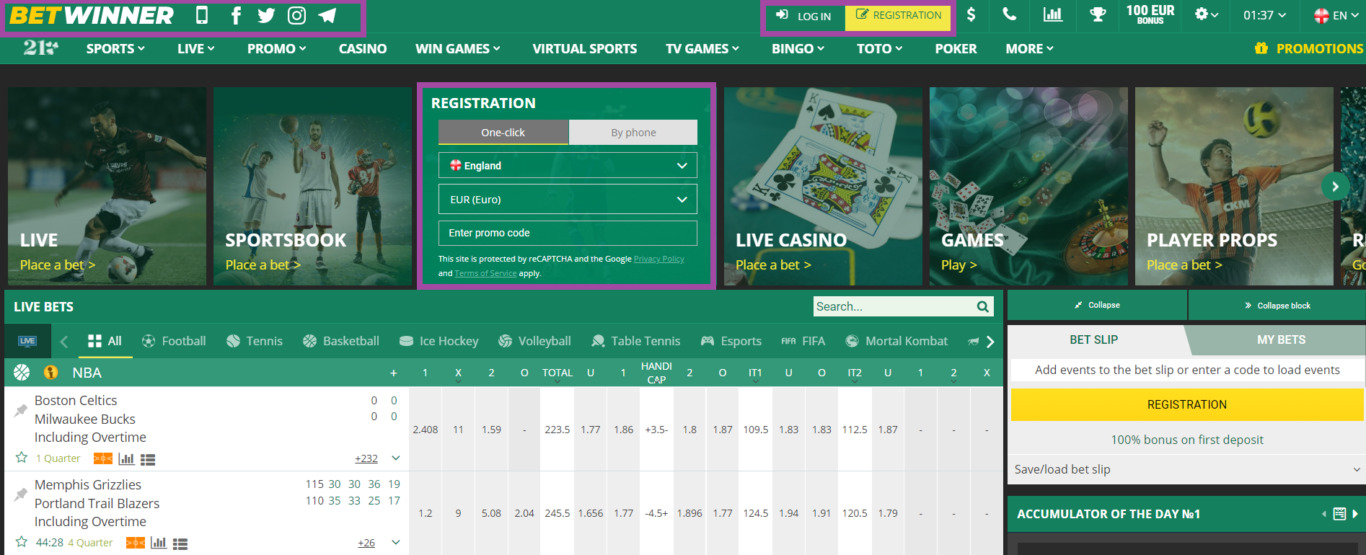
Task: Open the LIVE CASINO banner
Action: (823, 187)
